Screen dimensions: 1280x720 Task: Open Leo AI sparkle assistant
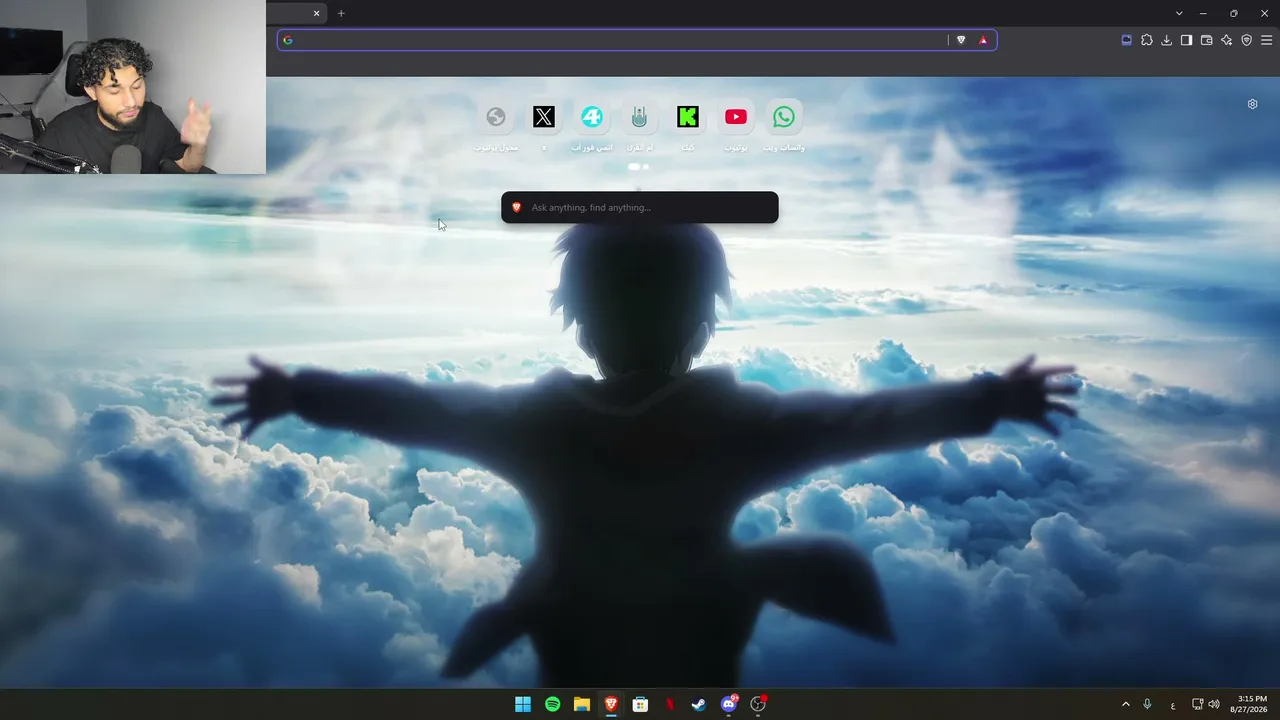point(1226,40)
